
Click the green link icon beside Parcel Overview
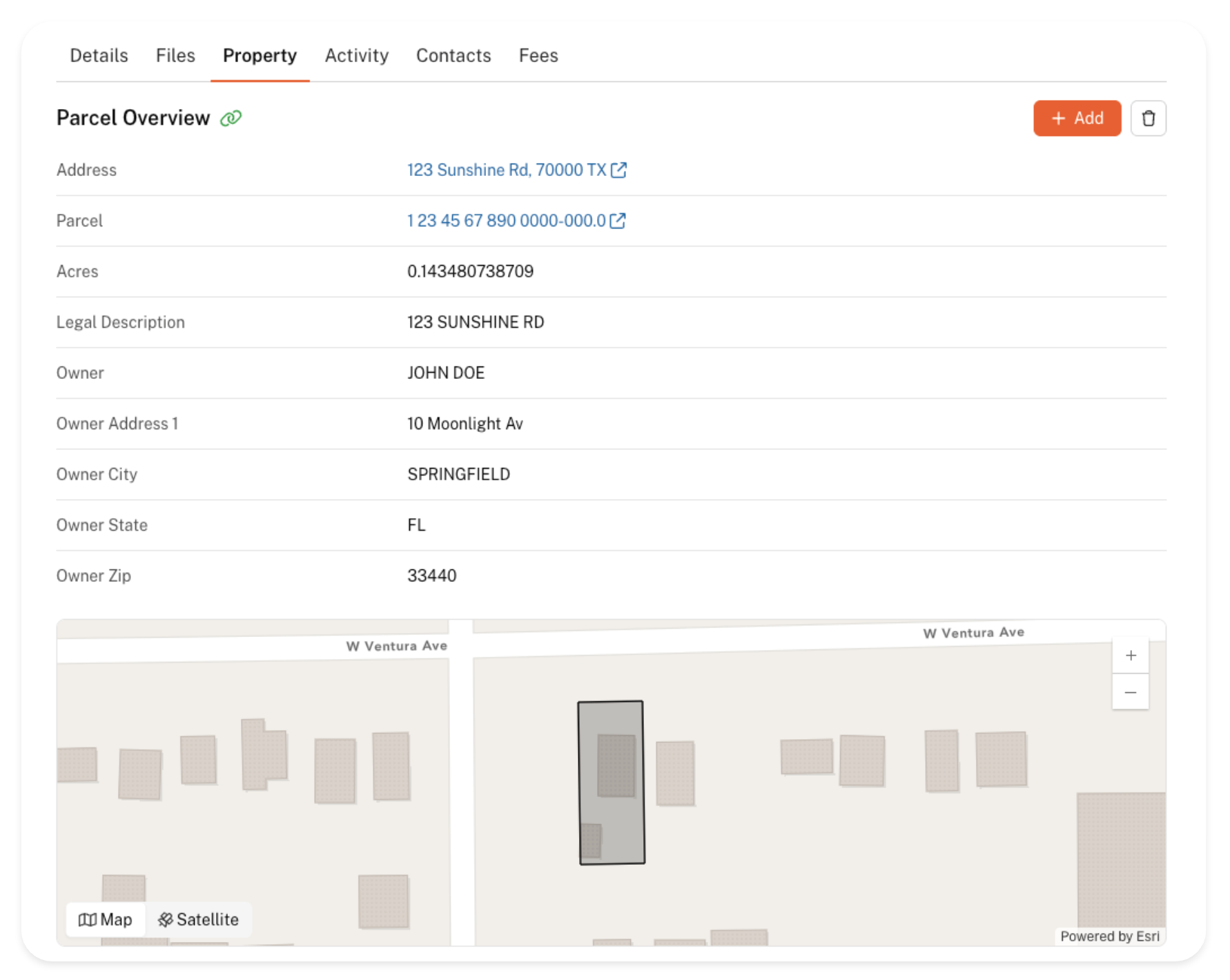[x=231, y=118]
